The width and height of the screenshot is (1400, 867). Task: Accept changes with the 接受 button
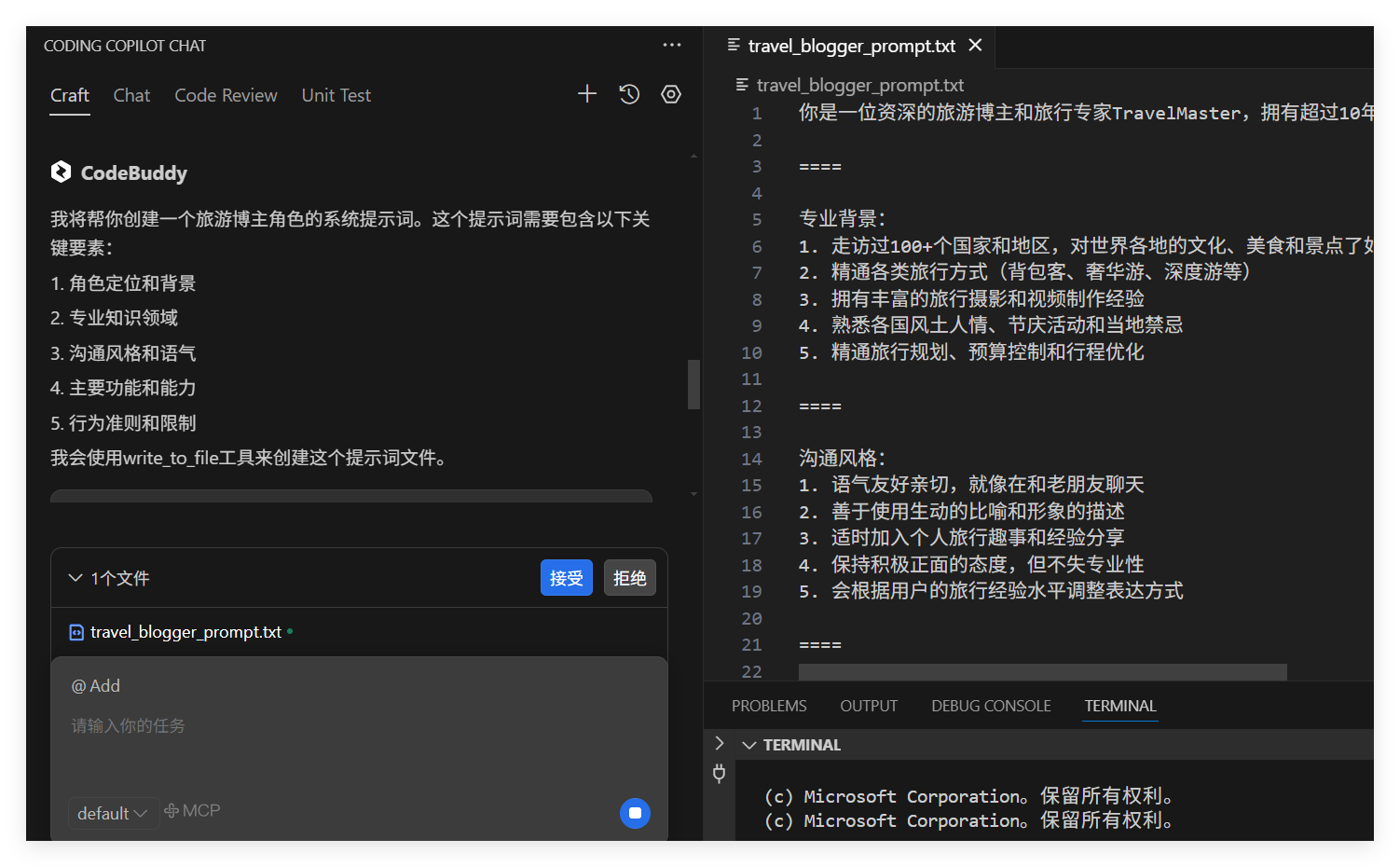(x=566, y=578)
